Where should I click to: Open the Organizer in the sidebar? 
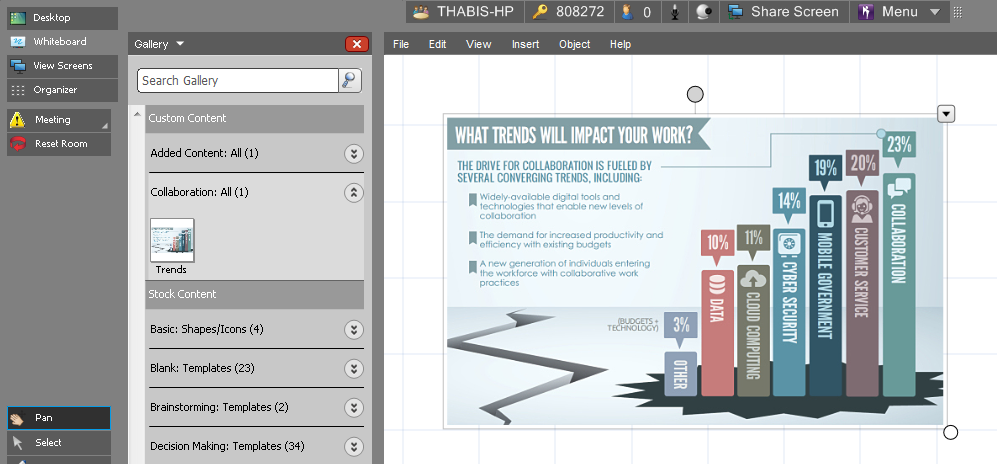(x=59, y=90)
